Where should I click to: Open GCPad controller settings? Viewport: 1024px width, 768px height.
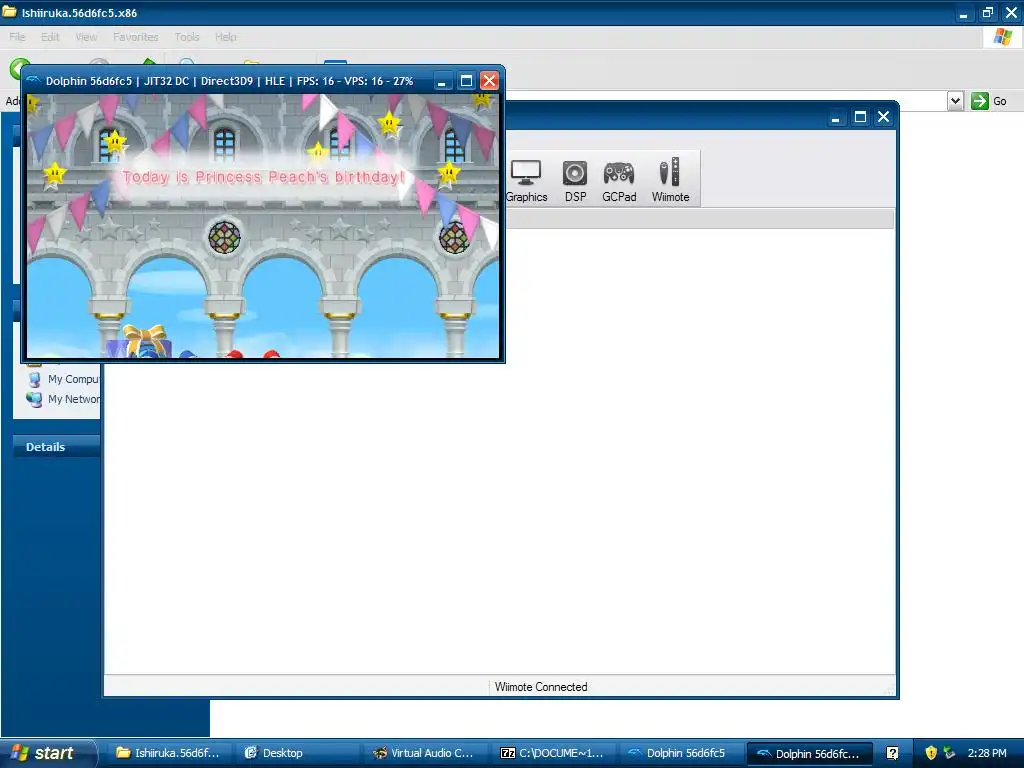point(618,180)
